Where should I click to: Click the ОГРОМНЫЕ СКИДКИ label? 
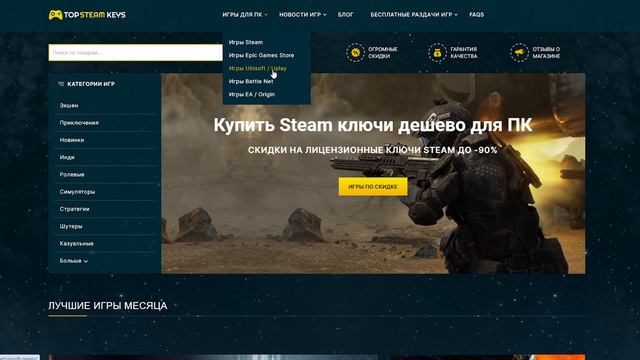coord(383,53)
